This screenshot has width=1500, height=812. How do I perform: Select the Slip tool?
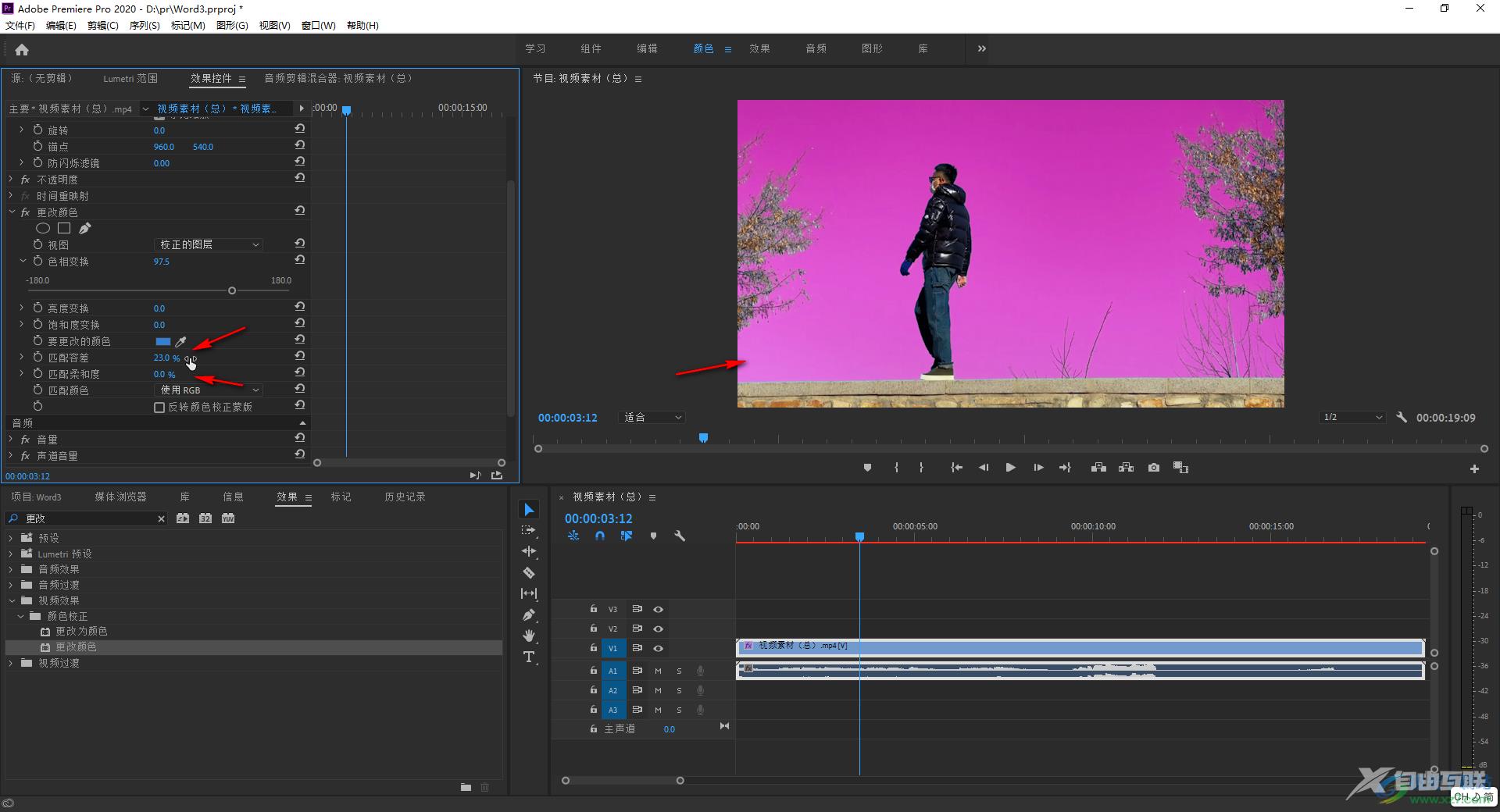click(x=529, y=593)
